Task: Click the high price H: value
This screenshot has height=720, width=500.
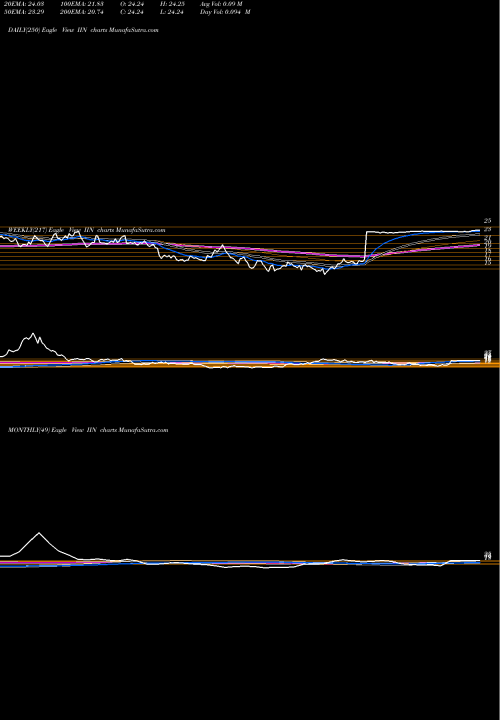Action: pyautogui.click(x=173, y=4)
